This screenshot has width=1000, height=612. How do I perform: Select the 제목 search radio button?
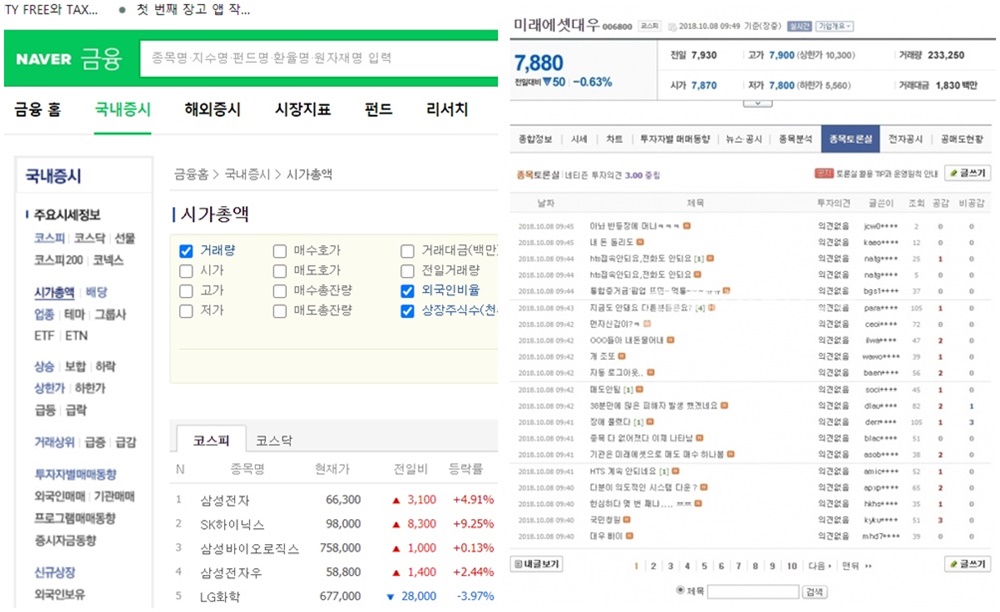coord(680,590)
